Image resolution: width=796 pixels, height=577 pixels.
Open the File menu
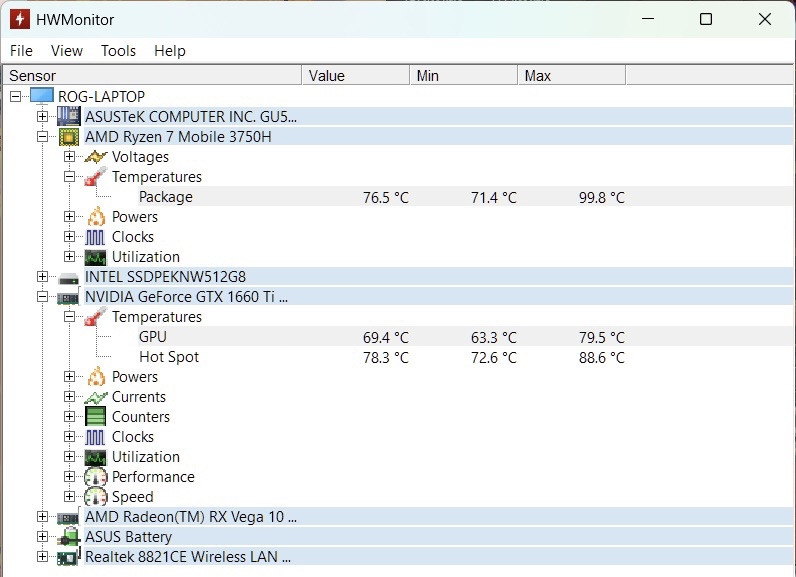pos(21,51)
